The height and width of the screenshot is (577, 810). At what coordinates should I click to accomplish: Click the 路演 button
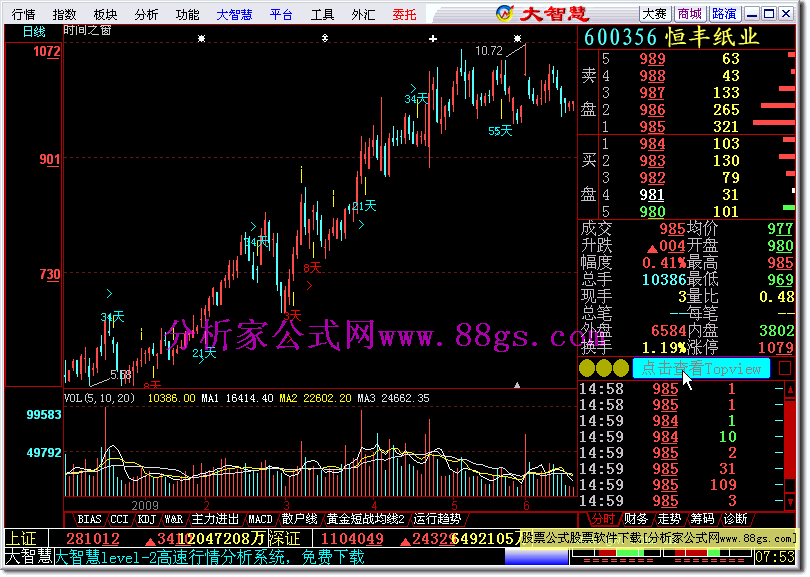pyautogui.click(x=725, y=13)
